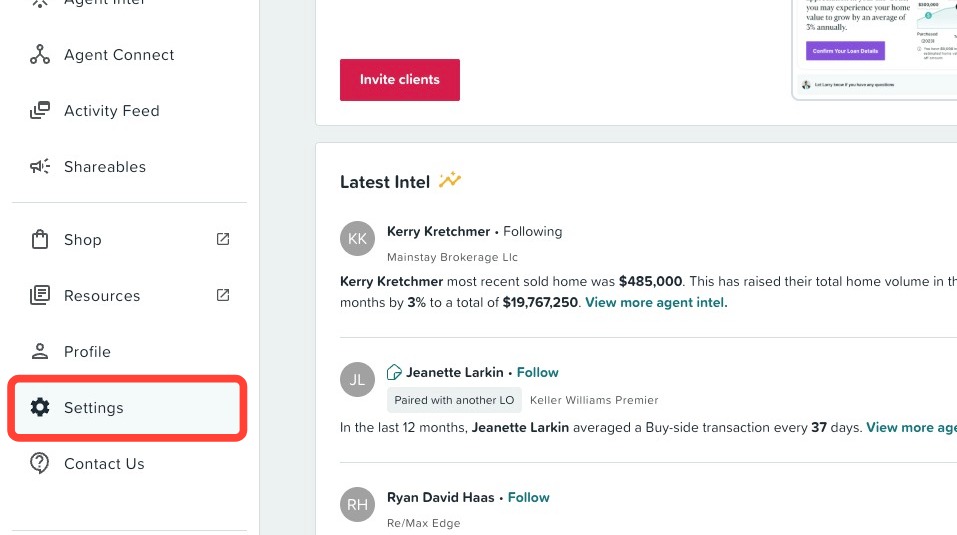Viewport: 957px width, 535px height.
Task: Select Settings in the sidebar
Action: click(x=128, y=408)
